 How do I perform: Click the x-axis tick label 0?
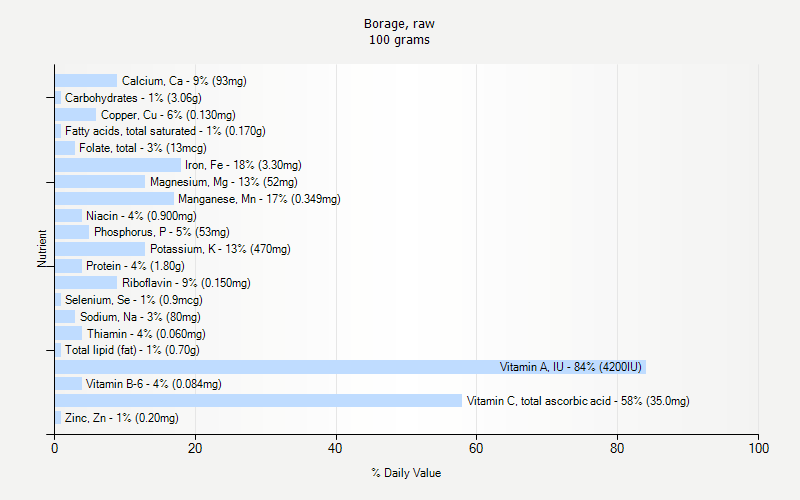pos(55,448)
